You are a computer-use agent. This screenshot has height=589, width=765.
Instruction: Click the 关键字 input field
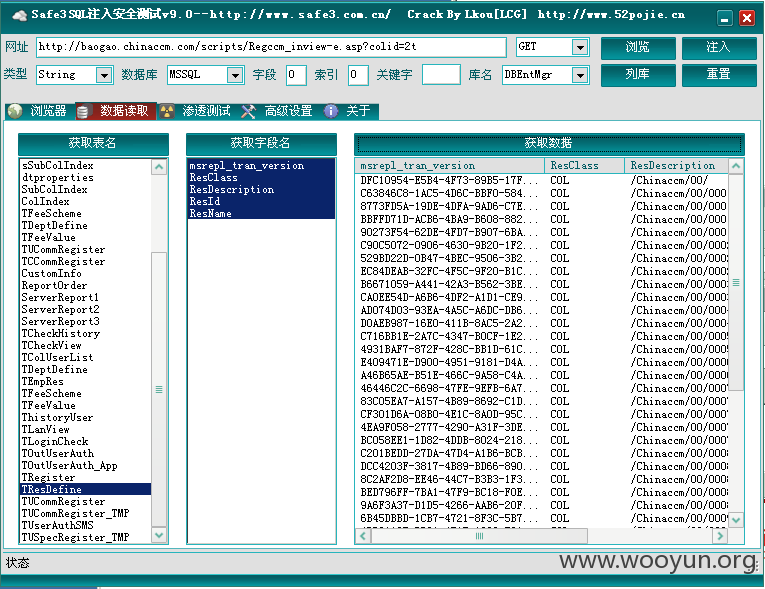pos(441,75)
